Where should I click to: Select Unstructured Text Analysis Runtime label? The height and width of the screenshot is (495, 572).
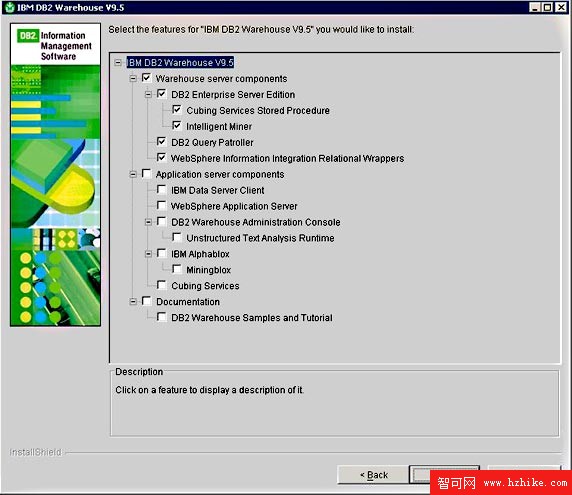tap(260, 238)
